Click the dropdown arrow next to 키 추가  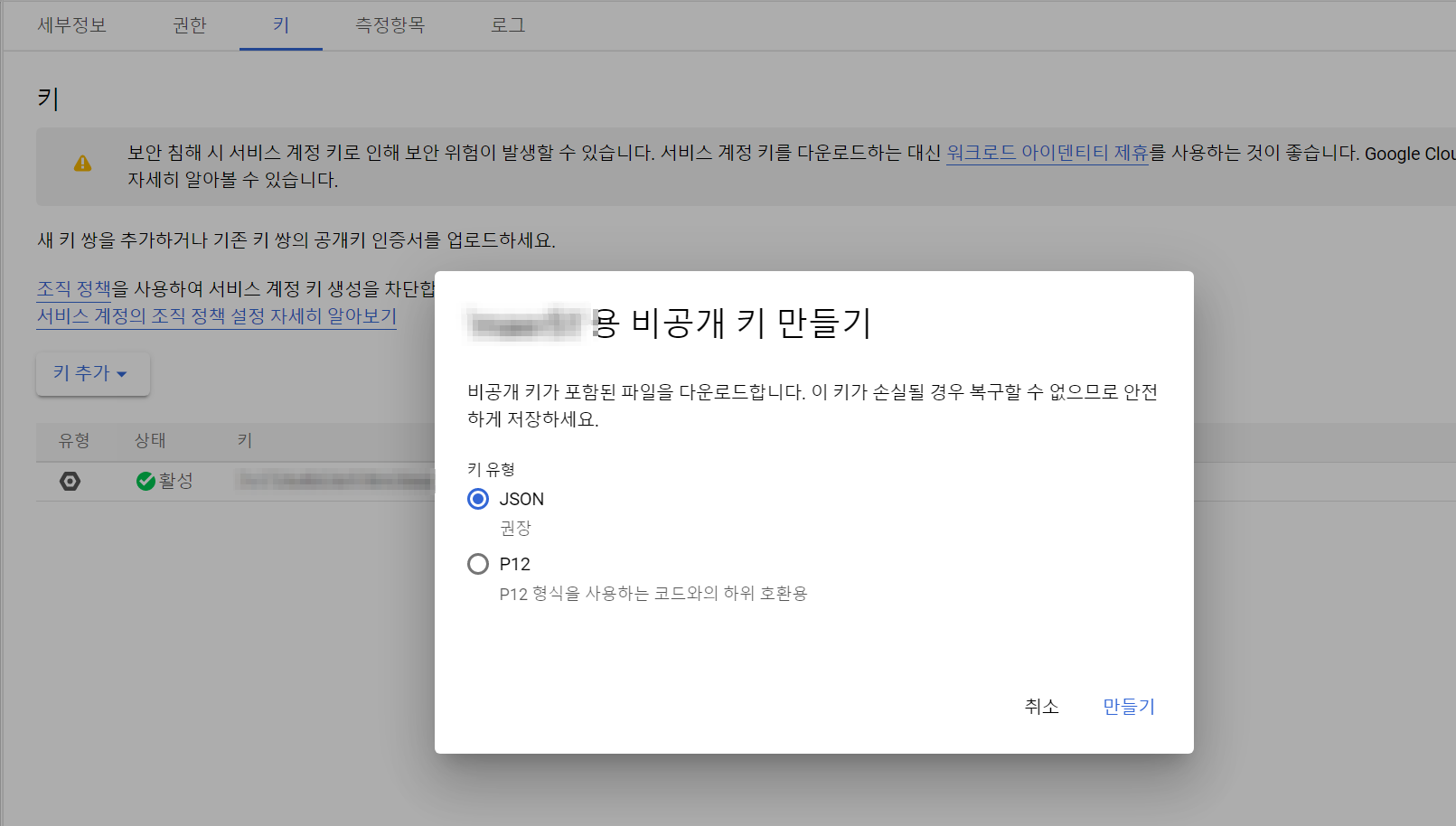(x=122, y=374)
